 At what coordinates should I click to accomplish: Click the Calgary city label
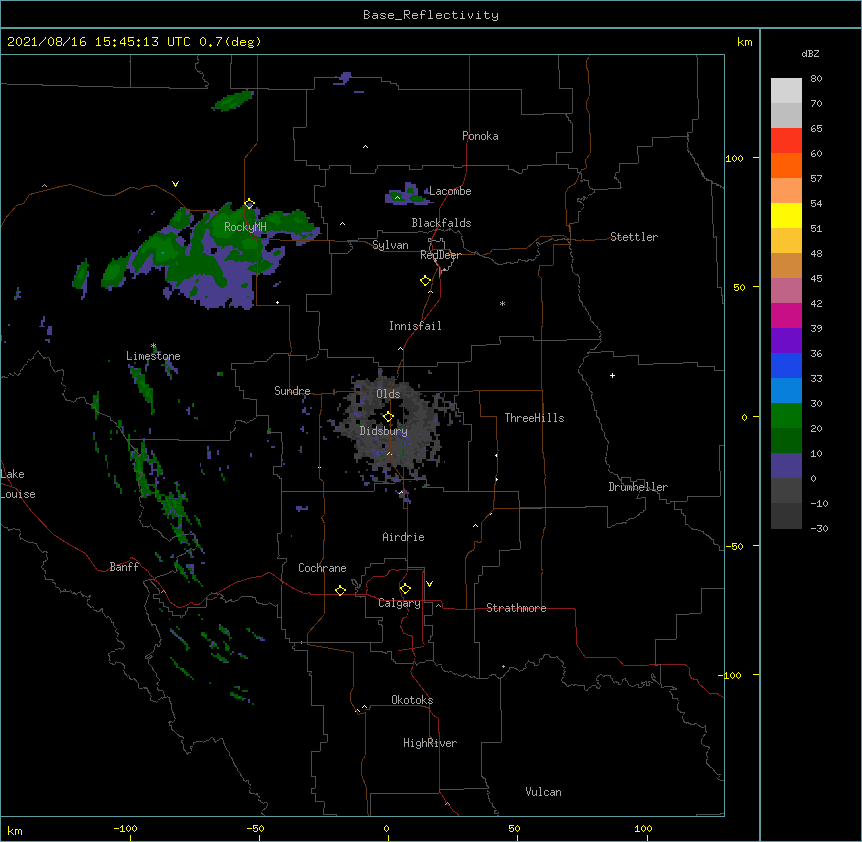click(x=399, y=603)
